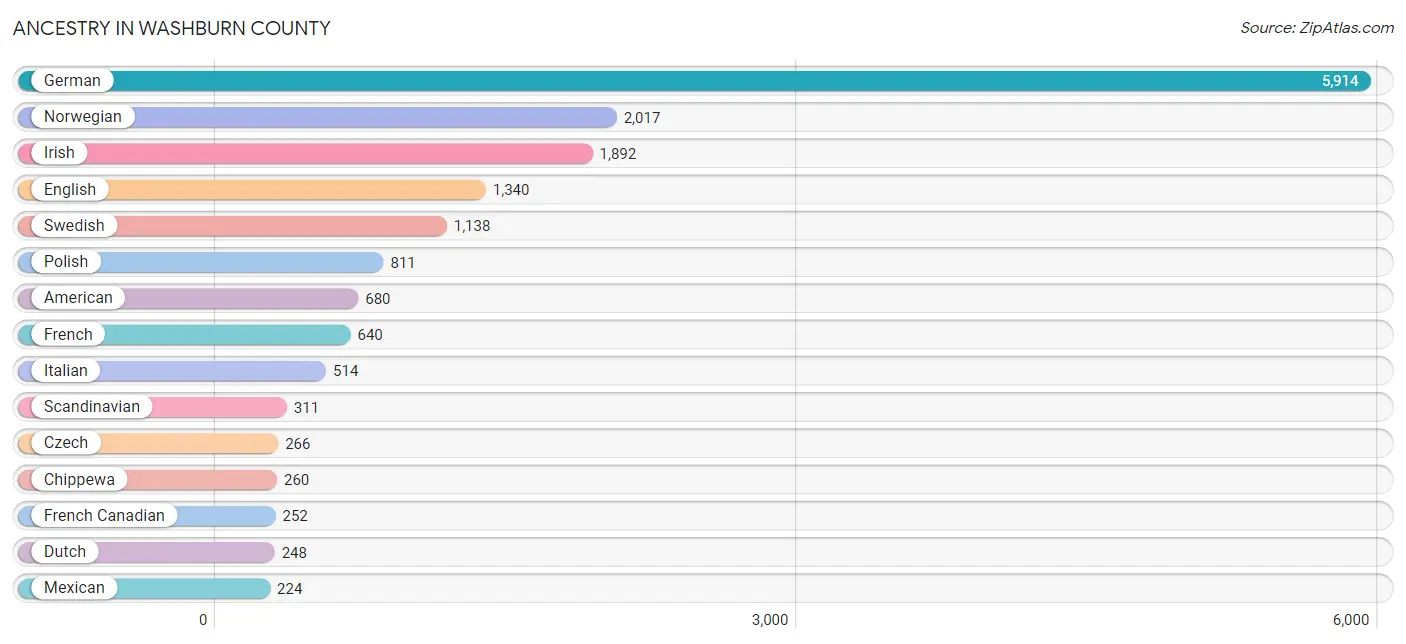Click the chart title Ancestry in Washburn County
The height and width of the screenshot is (644, 1406).
(172, 28)
